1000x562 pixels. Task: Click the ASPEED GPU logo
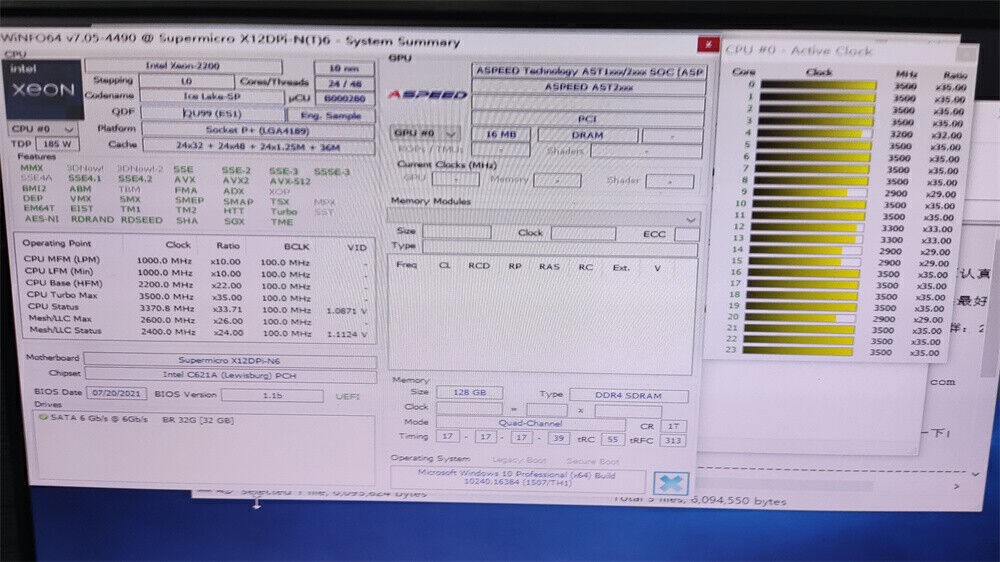point(427,95)
